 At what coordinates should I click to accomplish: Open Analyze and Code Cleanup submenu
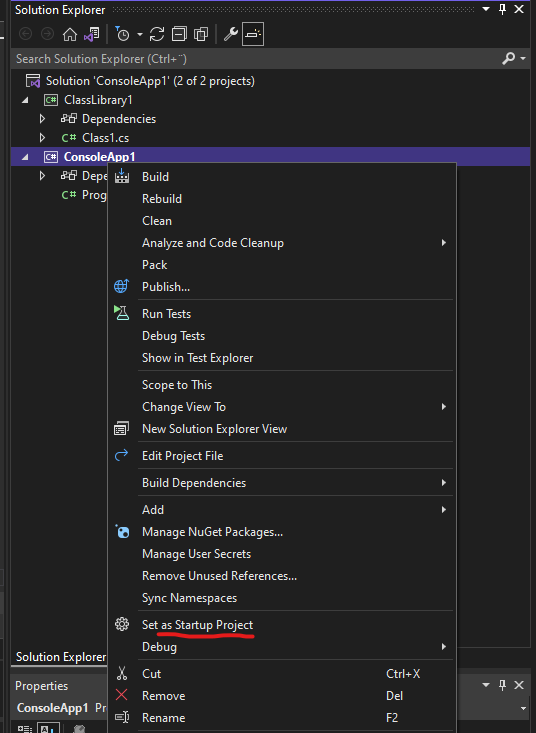(282, 243)
